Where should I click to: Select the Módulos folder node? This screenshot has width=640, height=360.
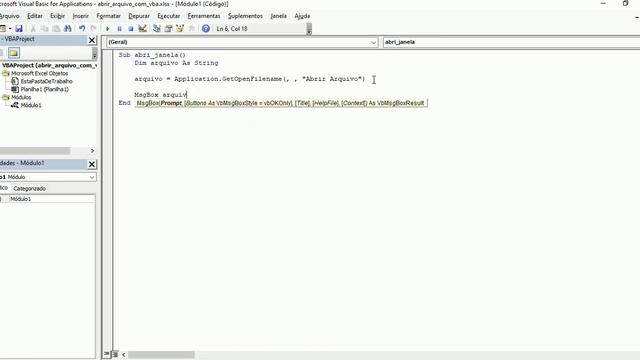(21, 97)
